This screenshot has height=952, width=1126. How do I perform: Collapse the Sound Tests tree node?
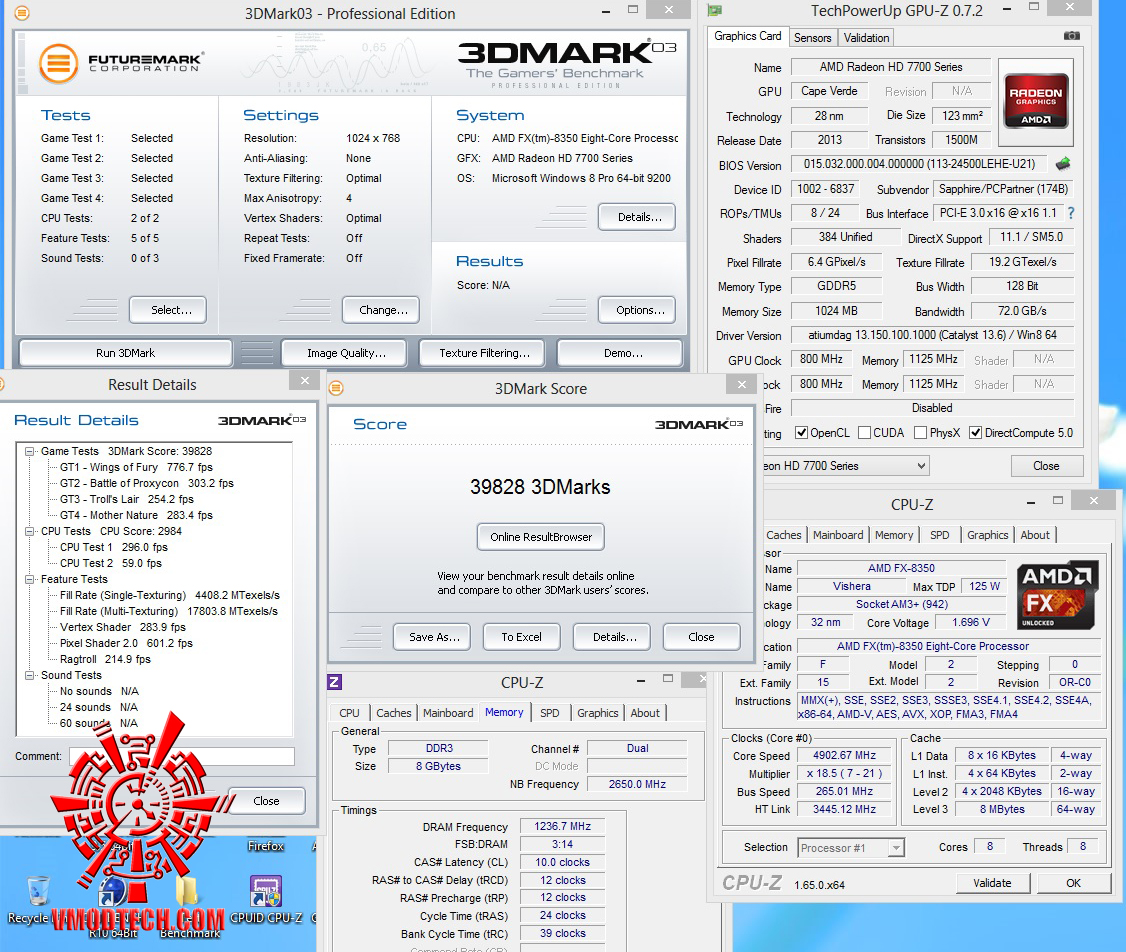pos(29,676)
